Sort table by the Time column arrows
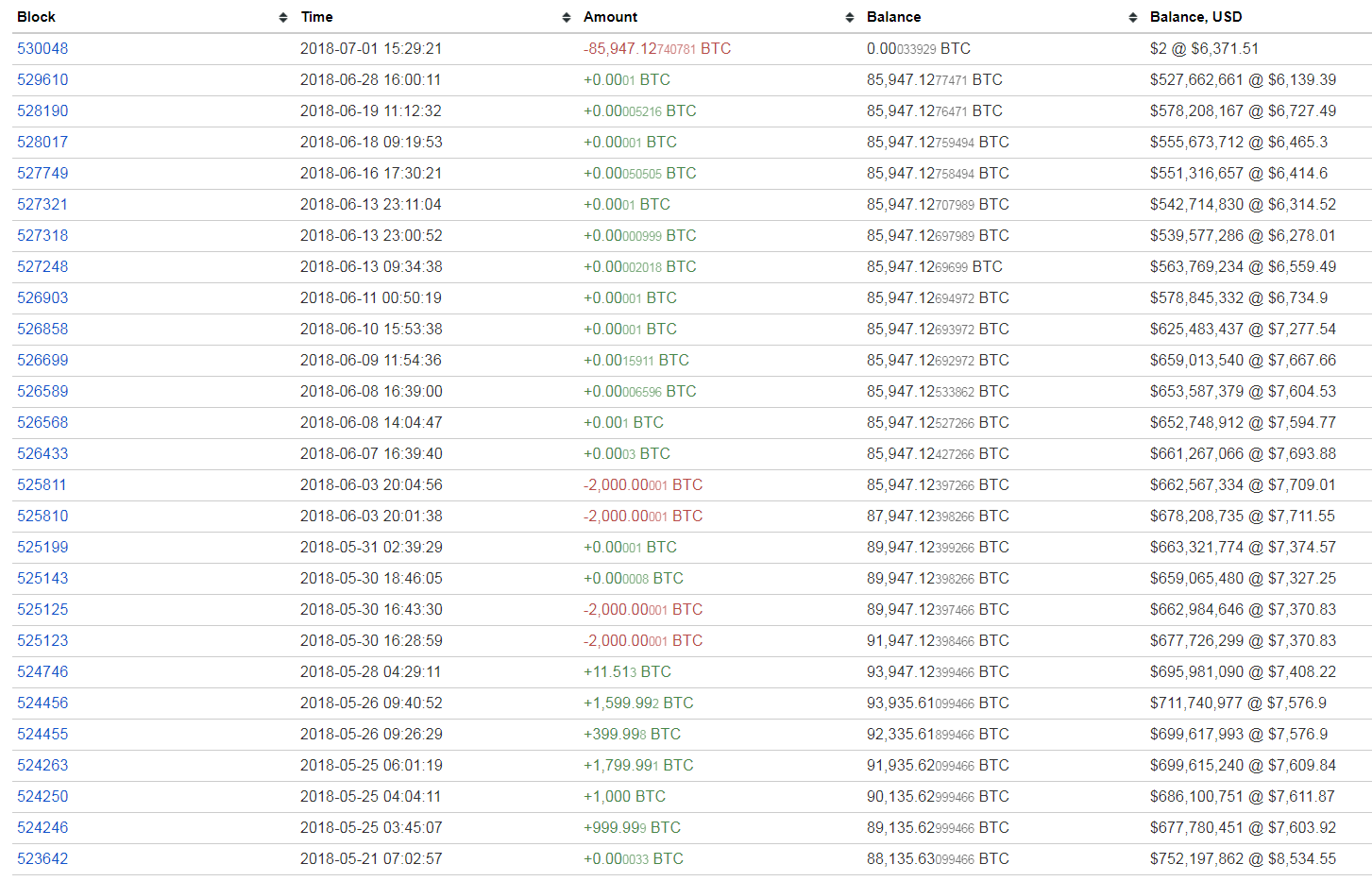Viewport: 1372px width, 881px height. 567,18
